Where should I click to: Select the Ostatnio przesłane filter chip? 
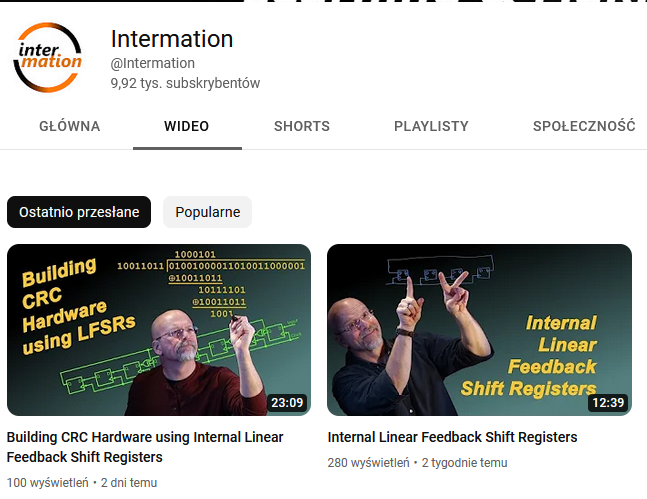point(79,212)
